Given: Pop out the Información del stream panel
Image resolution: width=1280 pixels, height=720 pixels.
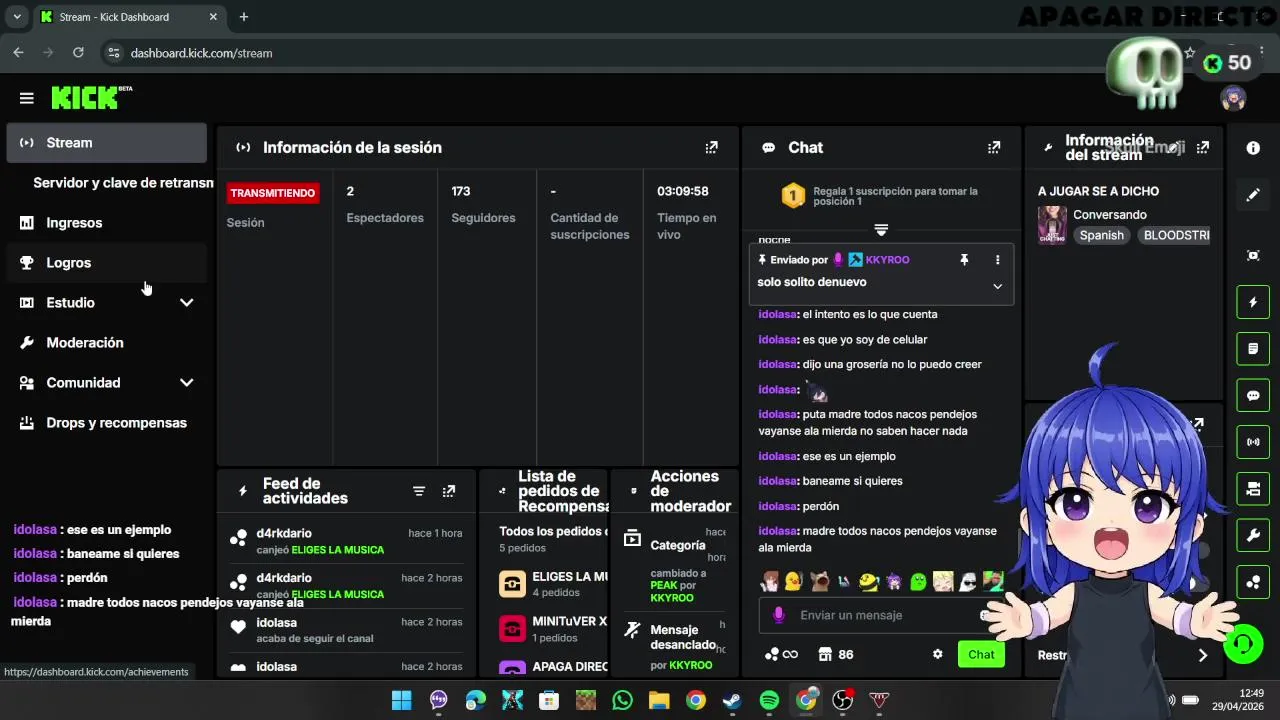Looking at the screenshot, I should tap(1203, 147).
